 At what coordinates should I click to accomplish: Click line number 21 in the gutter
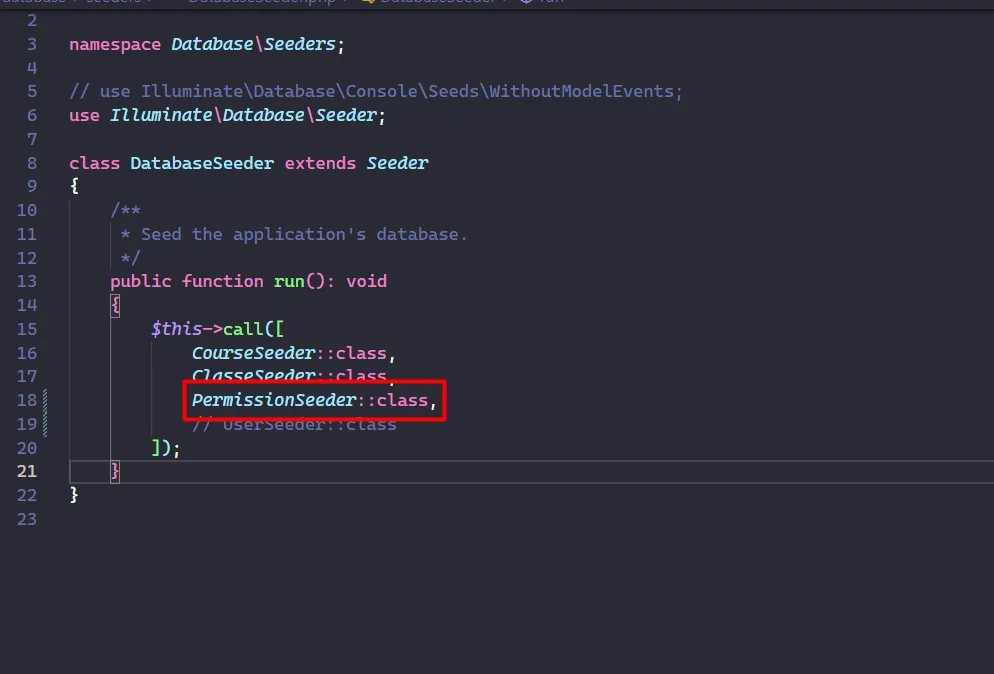(27, 471)
